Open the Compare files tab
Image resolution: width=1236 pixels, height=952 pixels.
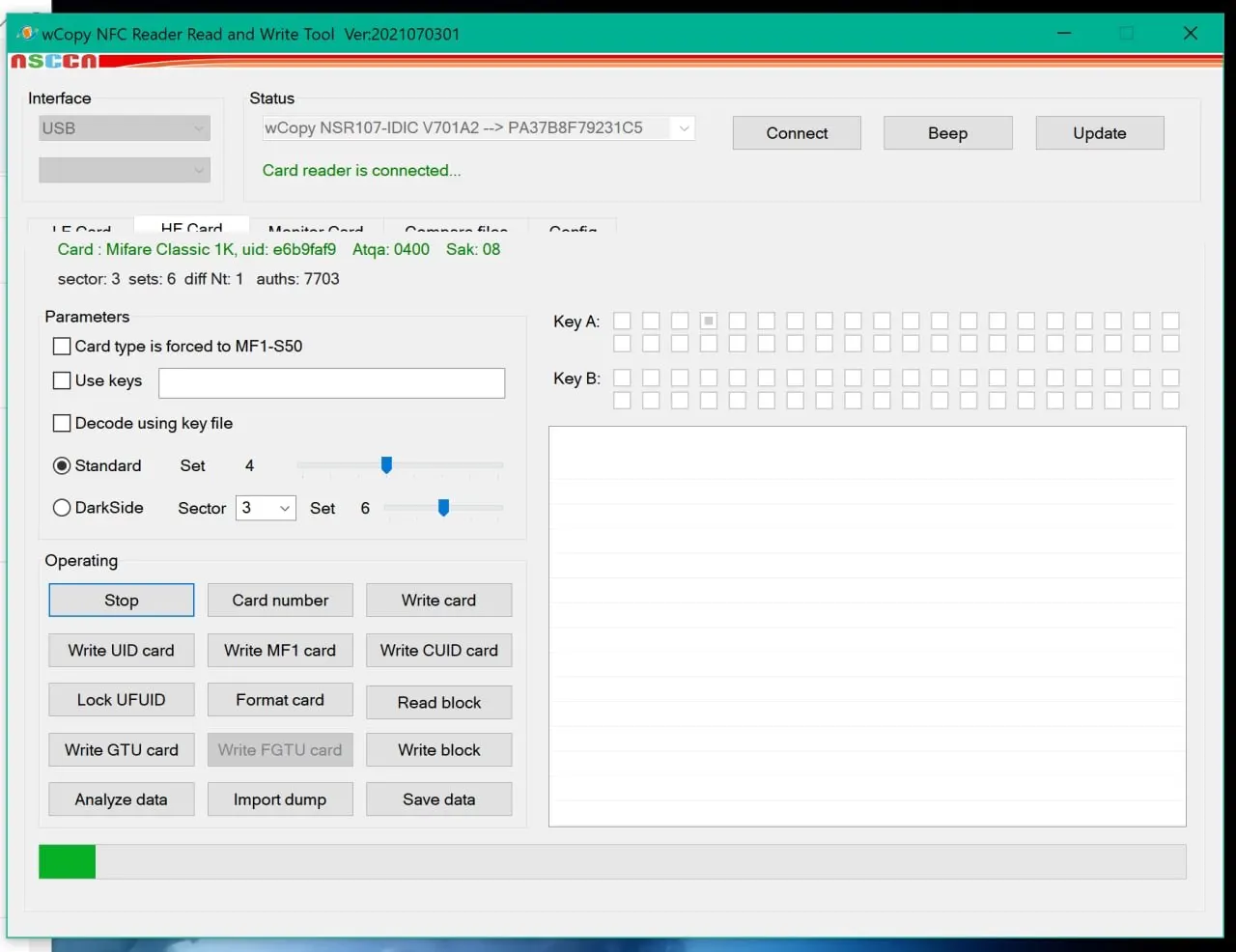tap(456, 228)
